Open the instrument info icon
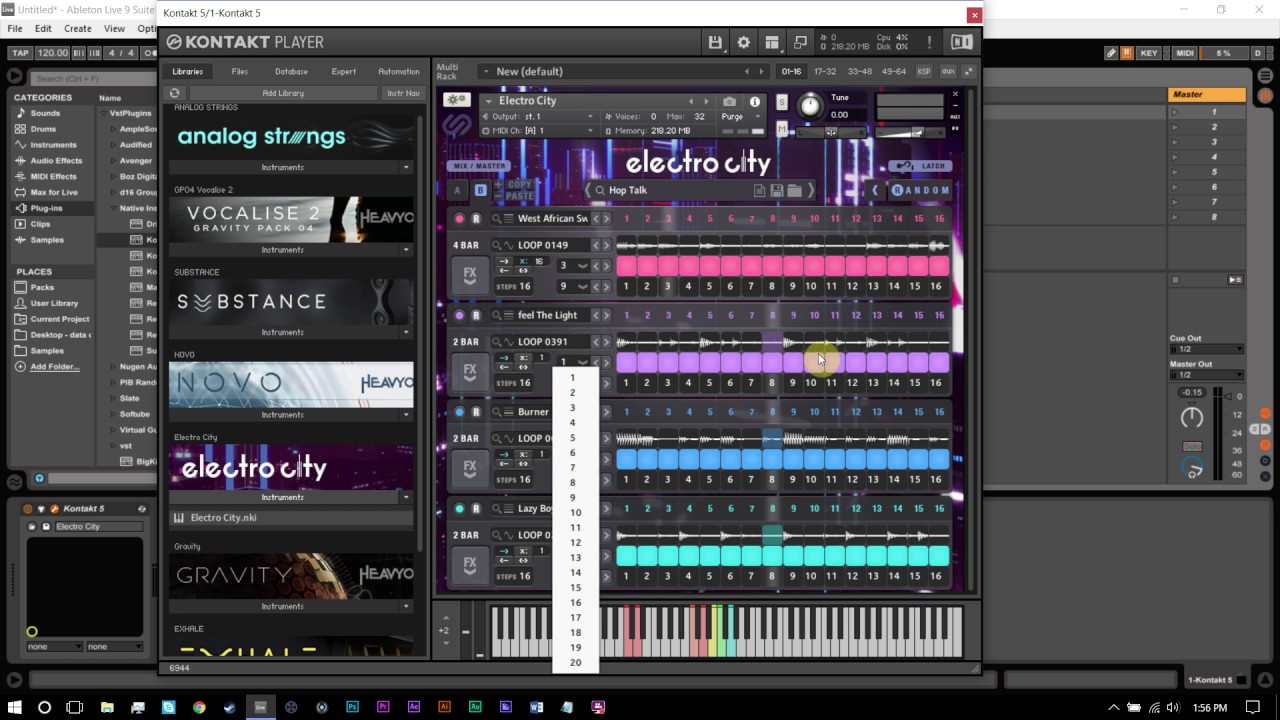The width and height of the screenshot is (1280, 720). point(754,101)
